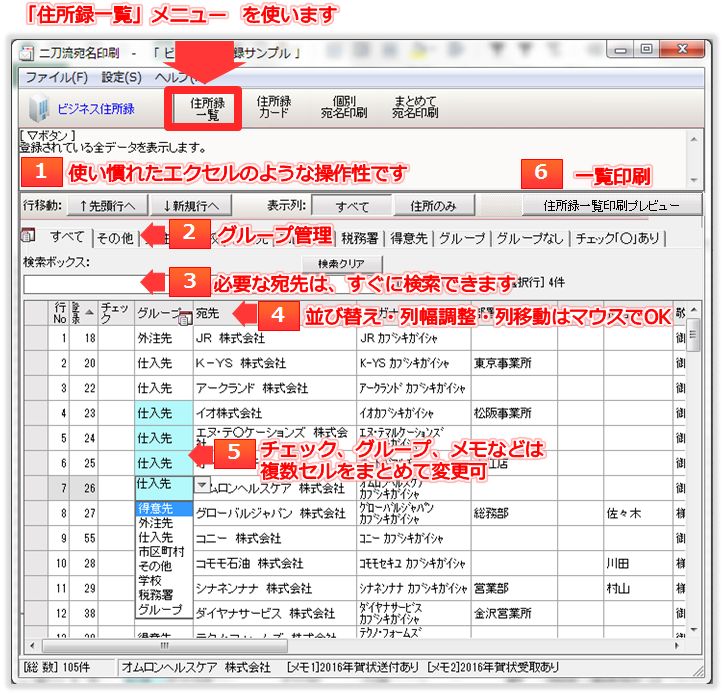The width and height of the screenshot is (724, 695).
Task: Open 個別宛名印刷 from the toolbar
Action: [344, 107]
